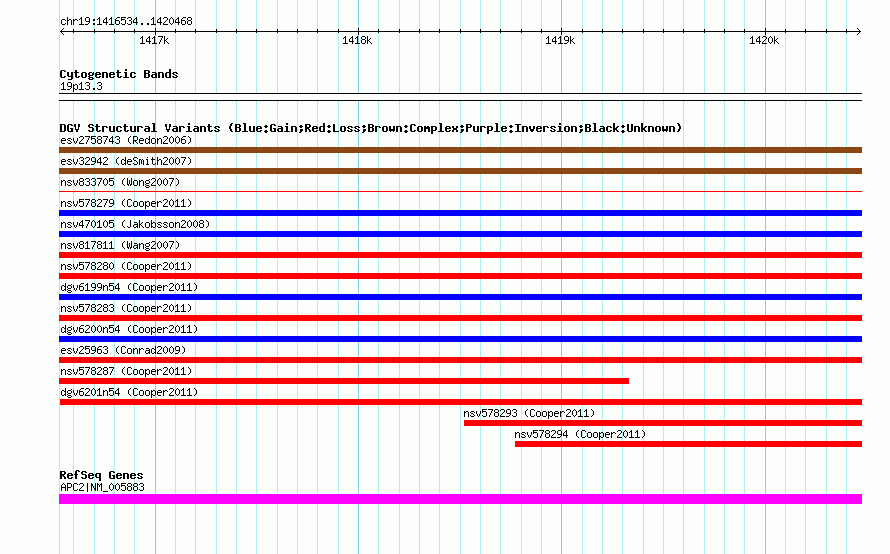Open nsv578279 (Cooper2011) variant label
The width and height of the screenshot is (890, 554).
pos(126,203)
